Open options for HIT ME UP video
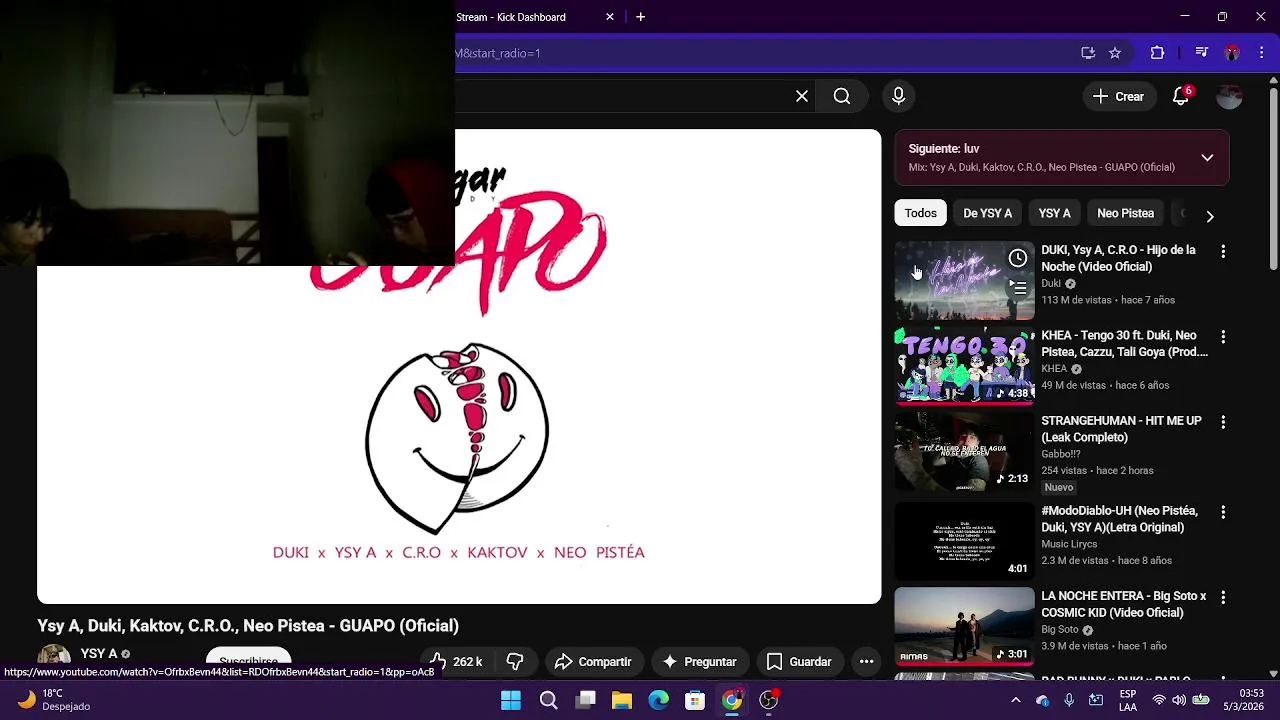 pyautogui.click(x=1223, y=423)
